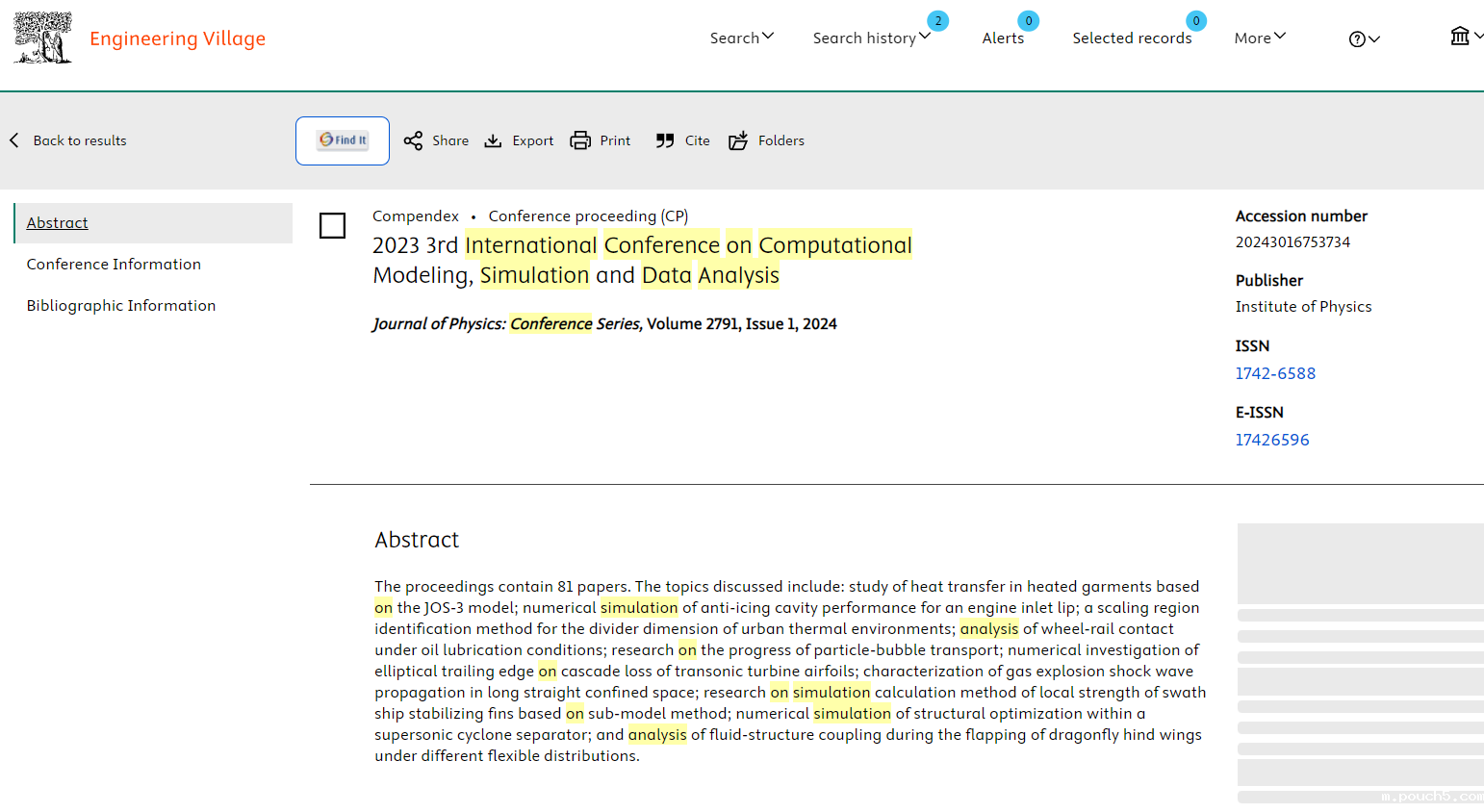Viewport: 1484px width, 812px height.
Task: Jump to Bibliographic Information section
Action: [121, 305]
